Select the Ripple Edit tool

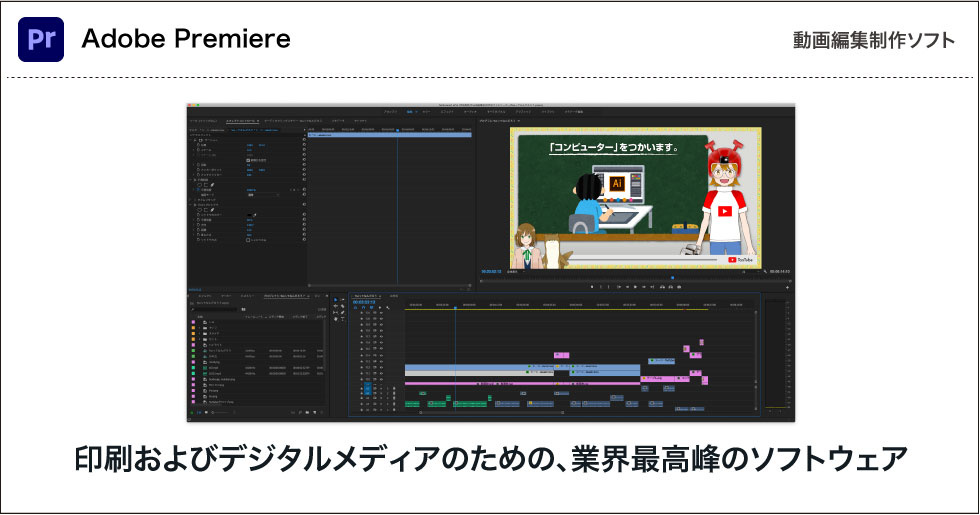click(336, 306)
